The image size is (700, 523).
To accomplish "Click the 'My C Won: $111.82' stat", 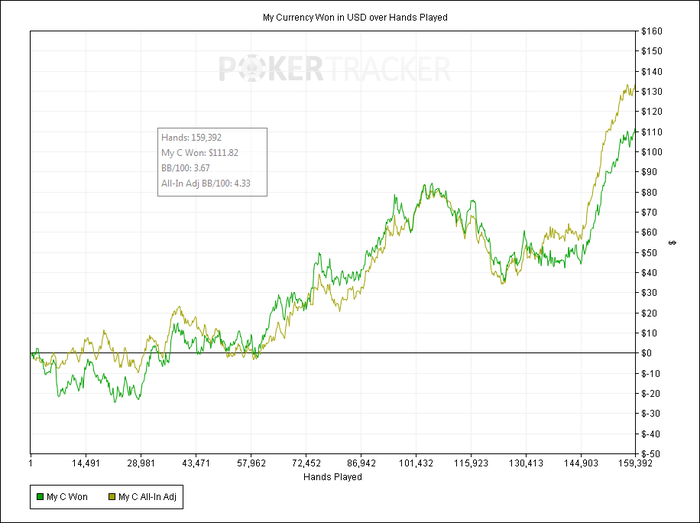I will 200,153.
